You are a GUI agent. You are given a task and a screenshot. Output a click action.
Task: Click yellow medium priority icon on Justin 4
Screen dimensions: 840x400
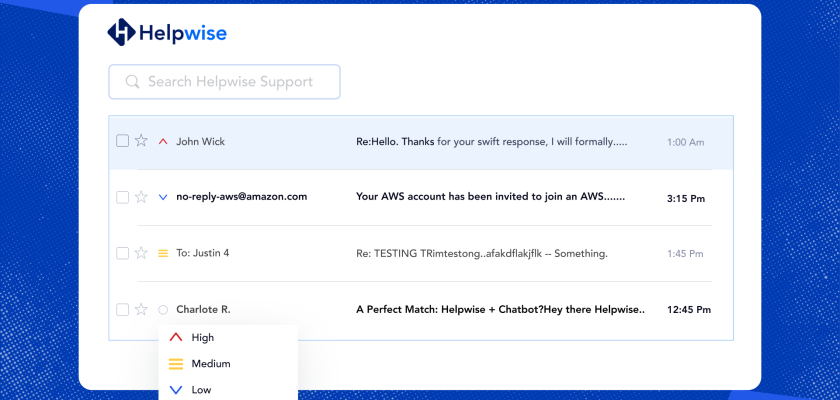163,254
